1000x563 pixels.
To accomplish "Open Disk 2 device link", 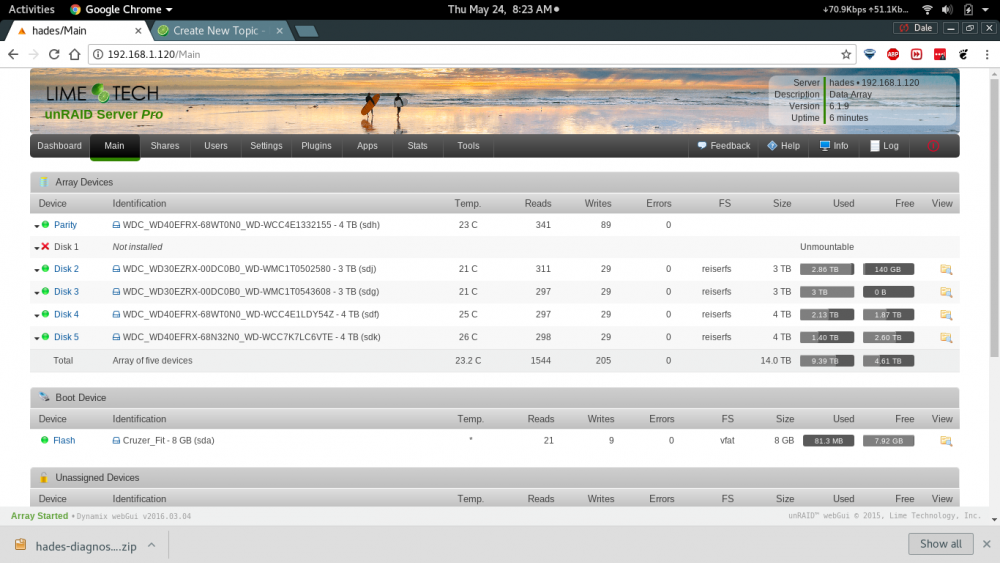I will coord(66,268).
